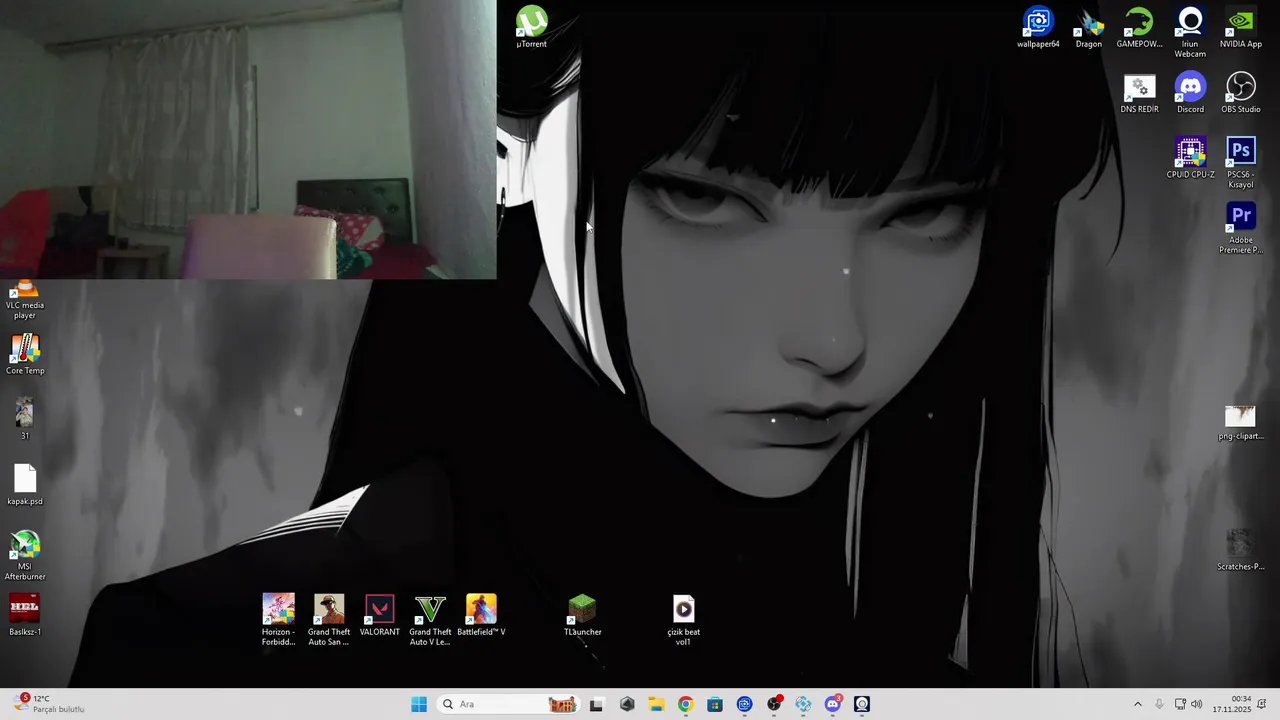Select the çizik beat vol1 file
1280x720 pixels.
tap(683, 619)
